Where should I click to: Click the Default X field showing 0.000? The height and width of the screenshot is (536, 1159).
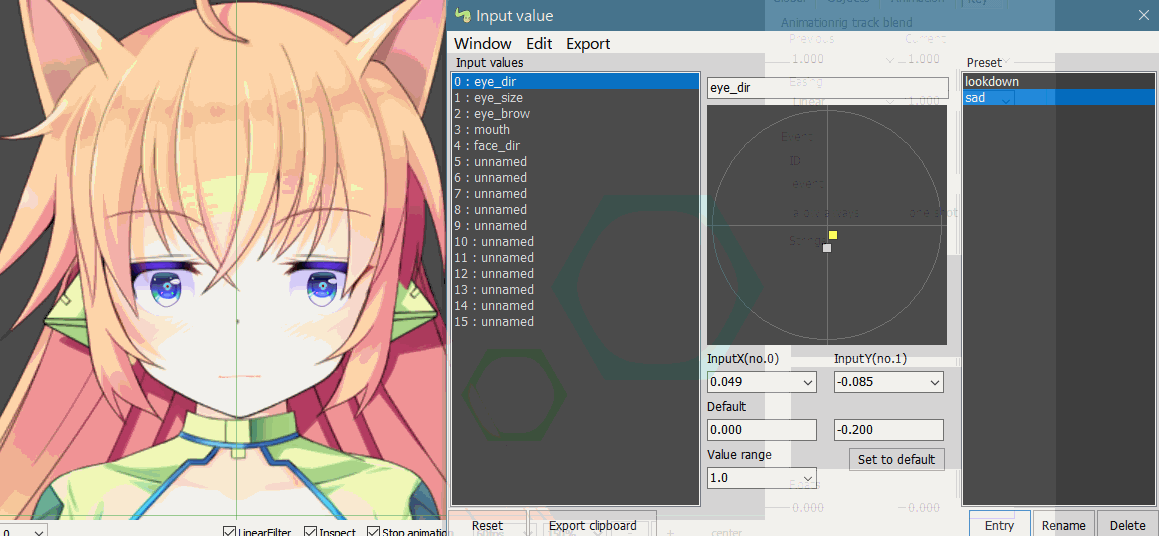(x=761, y=430)
